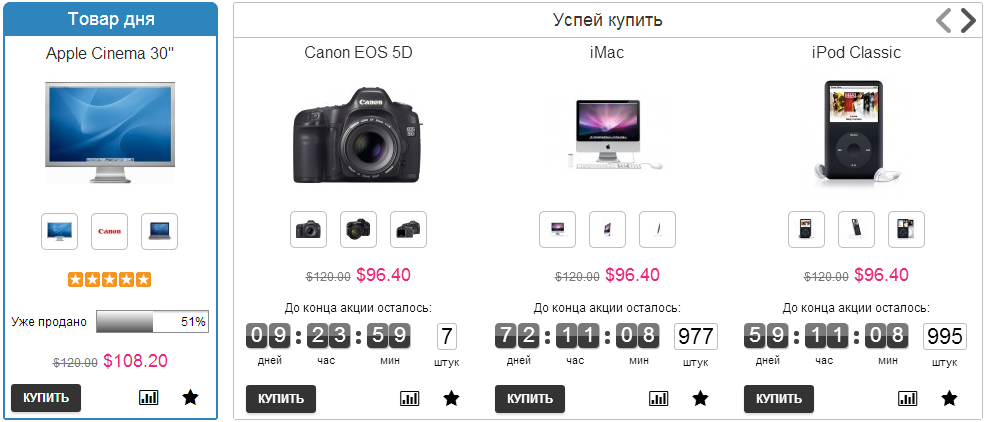
Task: Add iPod Classic to wishlist star
Action: (x=949, y=399)
